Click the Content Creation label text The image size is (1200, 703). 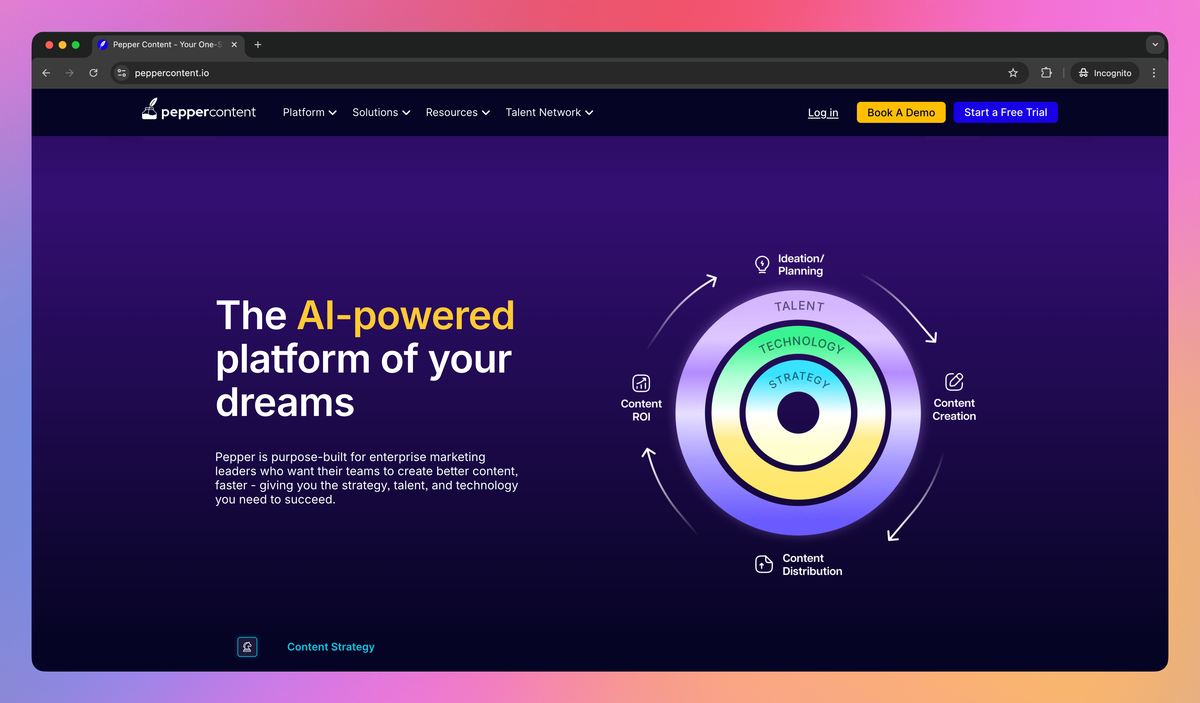tap(954, 409)
